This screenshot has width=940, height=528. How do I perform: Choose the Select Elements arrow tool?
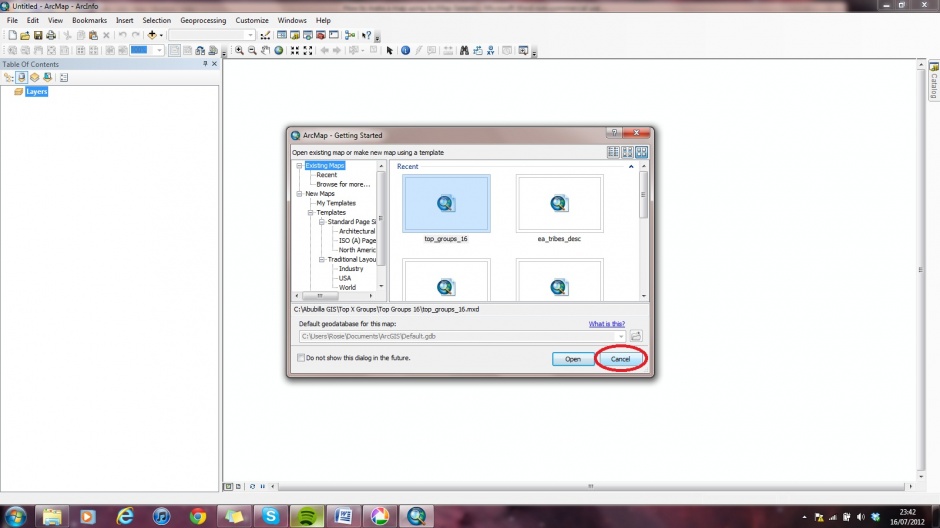click(390, 51)
